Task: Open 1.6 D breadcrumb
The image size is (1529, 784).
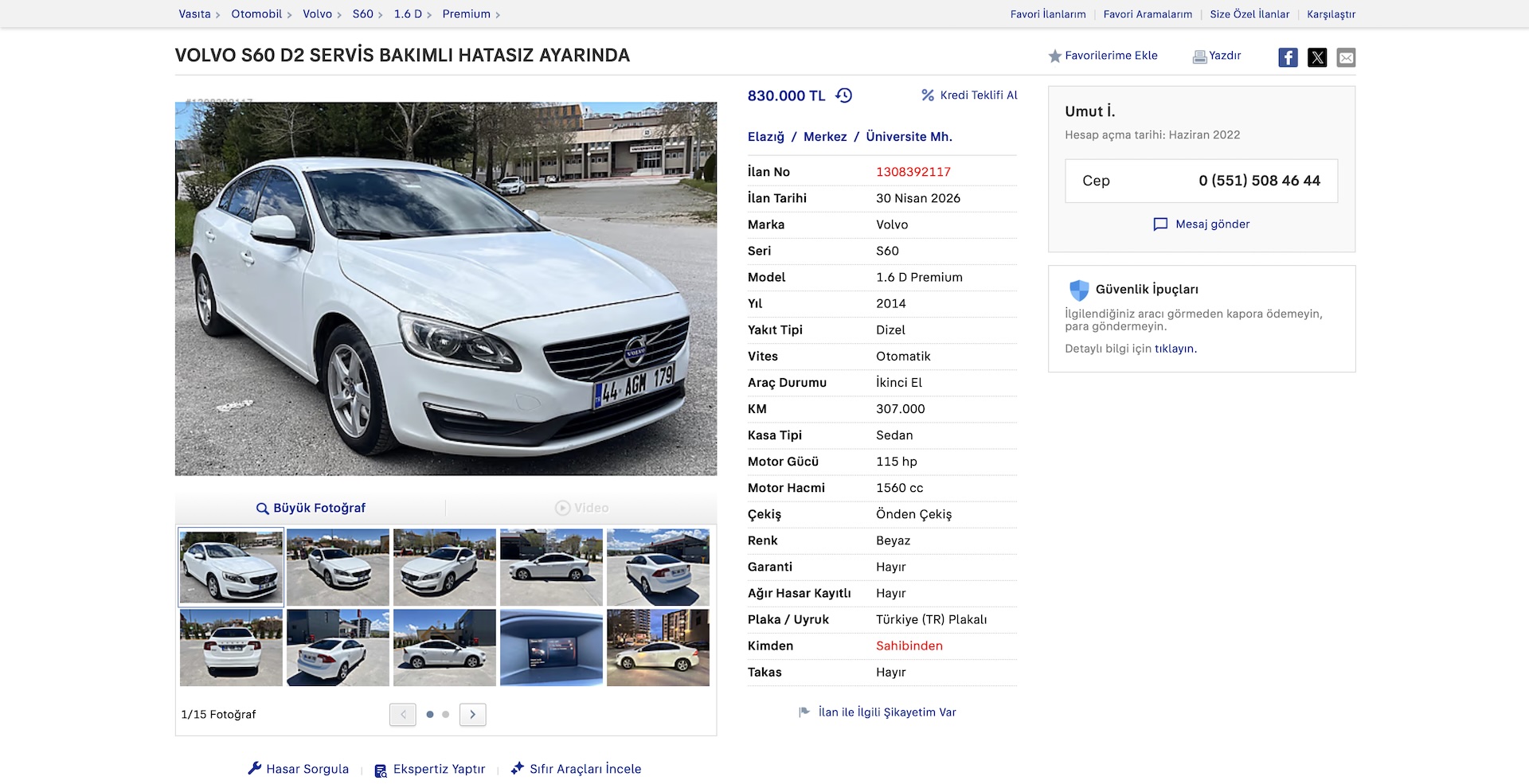Action: click(x=408, y=14)
